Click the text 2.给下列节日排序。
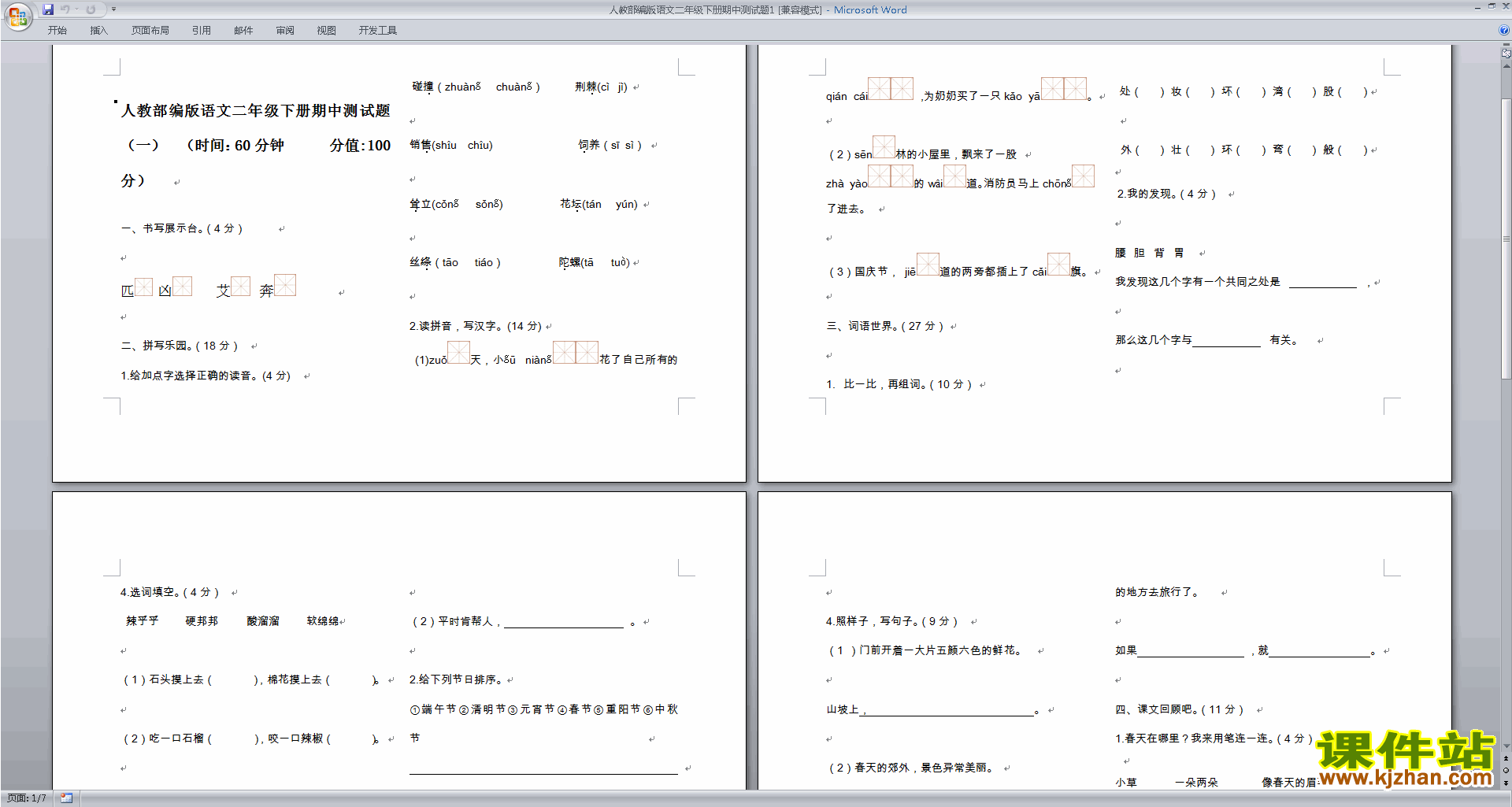The image size is (1512, 807). 457,679
